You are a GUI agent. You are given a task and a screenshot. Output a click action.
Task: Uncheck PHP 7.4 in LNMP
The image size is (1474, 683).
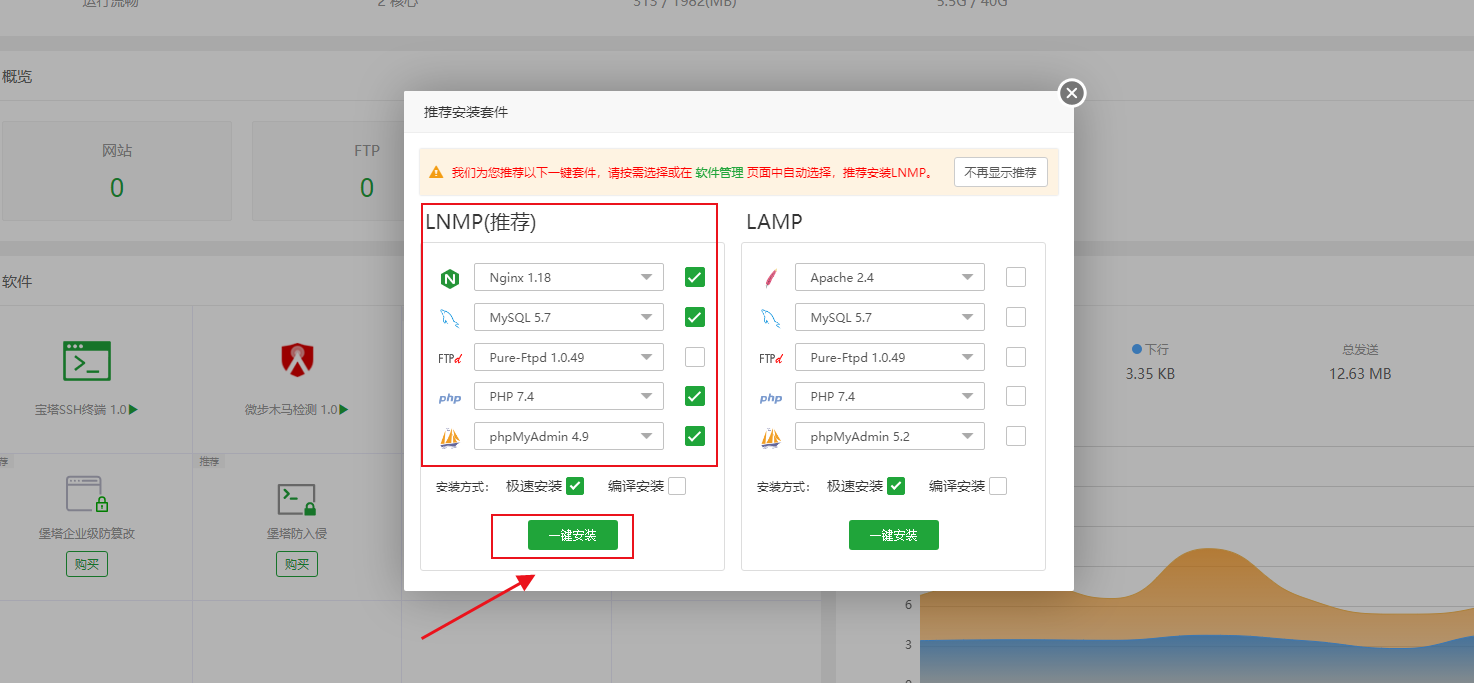pyautogui.click(x=695, y=396)
